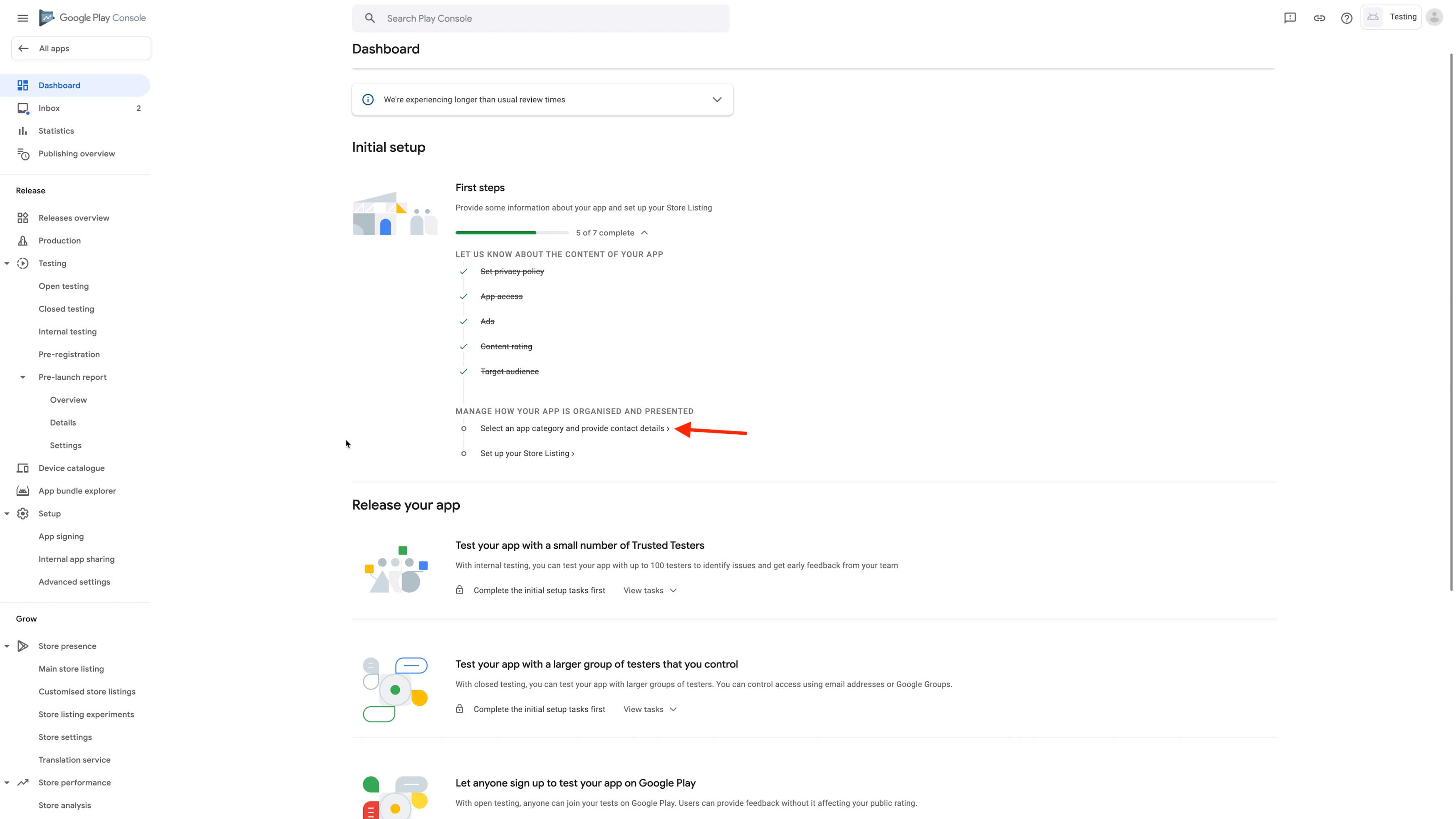Collapse the 5 of 7 complete list
Screen dimensions: 1456x819
[x=644, y=233]
